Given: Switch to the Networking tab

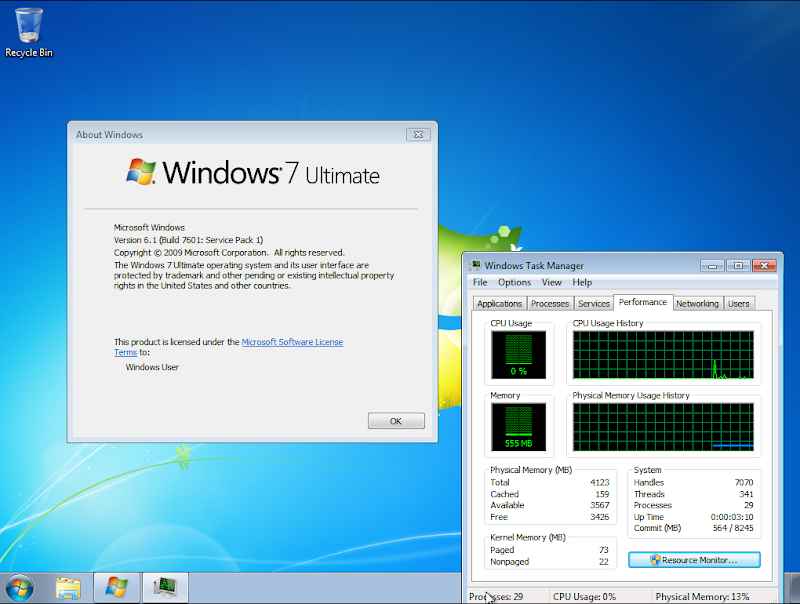Looking at the screenshot, I should (x=697, y=304).
